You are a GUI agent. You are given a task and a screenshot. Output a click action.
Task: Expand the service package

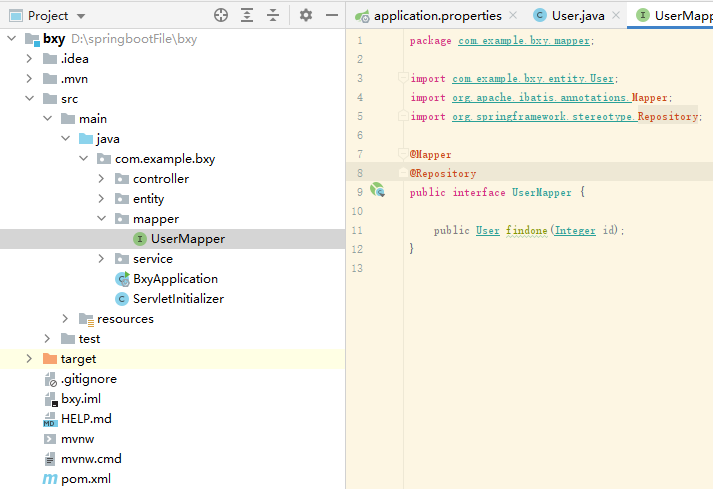(101, 259)
